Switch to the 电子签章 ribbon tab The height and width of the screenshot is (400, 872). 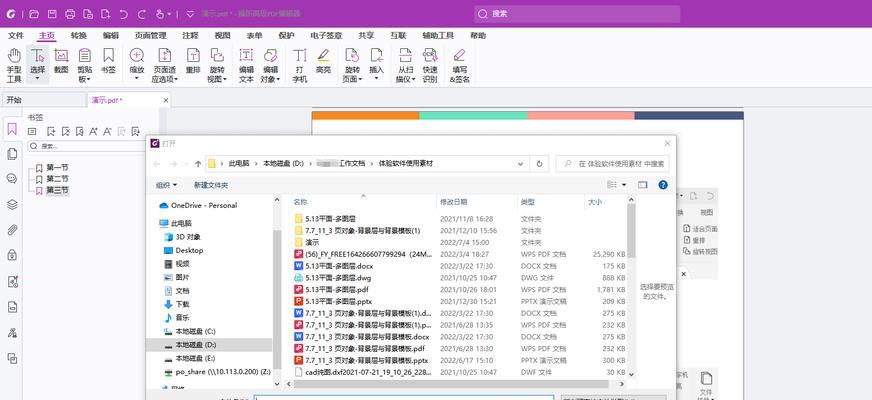point(326,36)
